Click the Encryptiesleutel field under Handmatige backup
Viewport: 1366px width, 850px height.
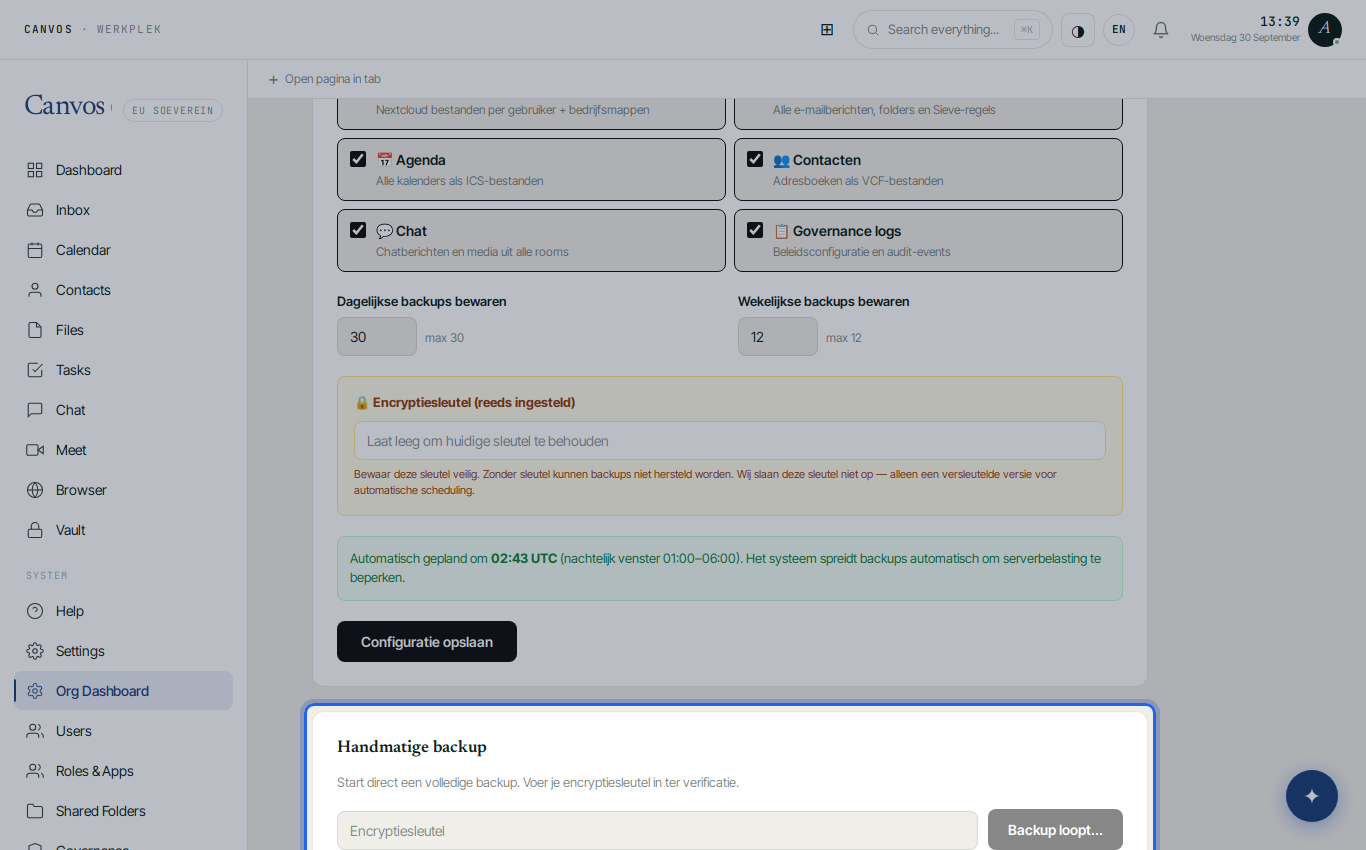tap(657, 831)
